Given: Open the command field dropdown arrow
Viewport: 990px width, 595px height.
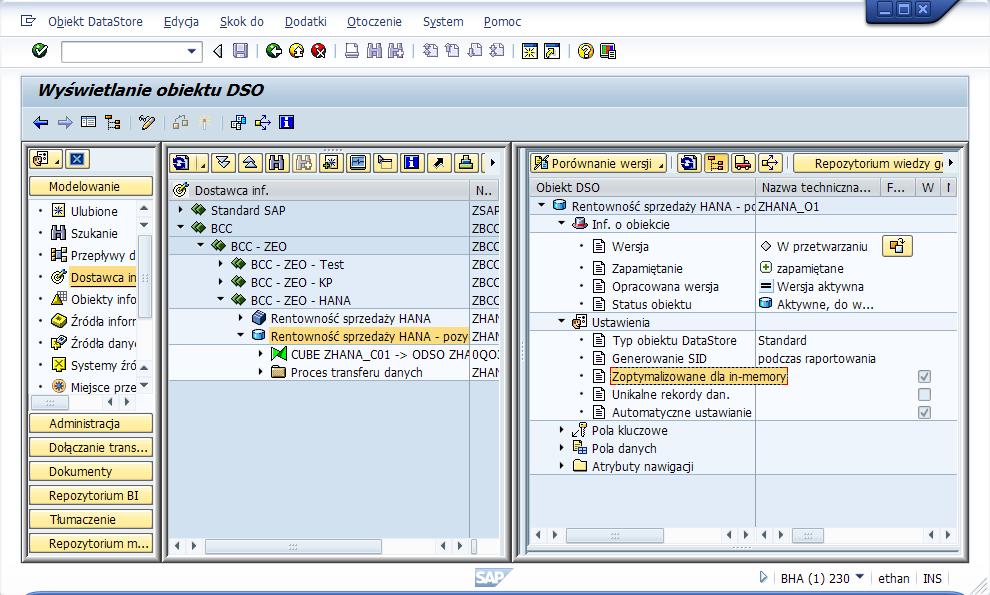Looking at the screenshot, I should [x=192, y=51].
